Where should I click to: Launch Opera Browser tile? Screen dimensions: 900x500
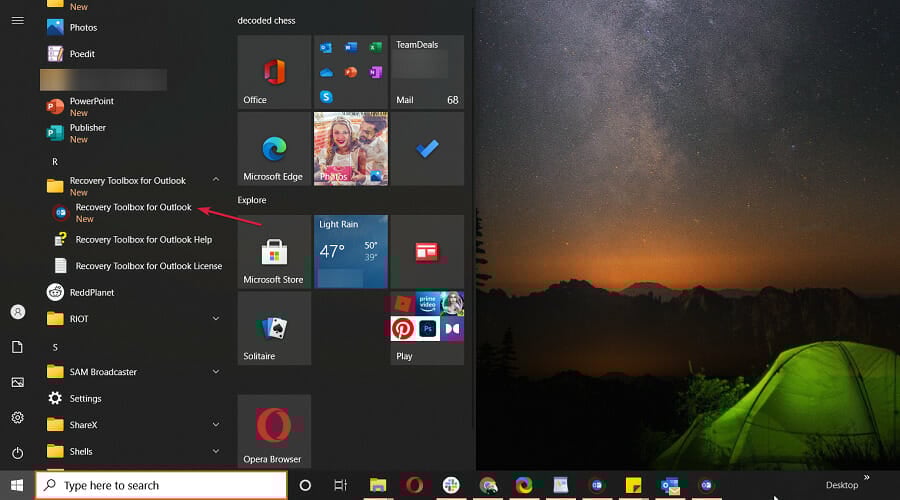click(274, 430)
